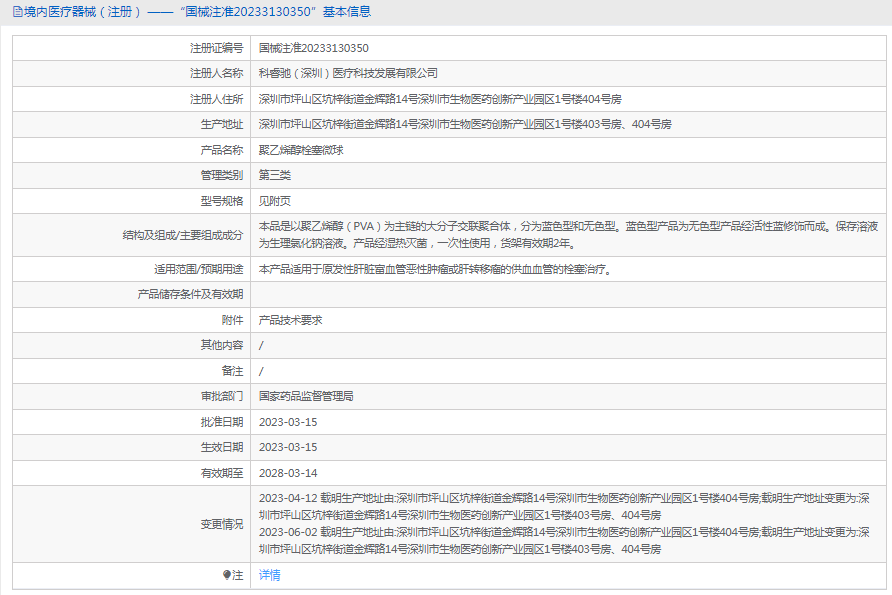Image resolution: width=892 pixels, height=595 pixels.
Task: Select product name 聚乙烯醇栓塞微球
Action: [301, 150]
